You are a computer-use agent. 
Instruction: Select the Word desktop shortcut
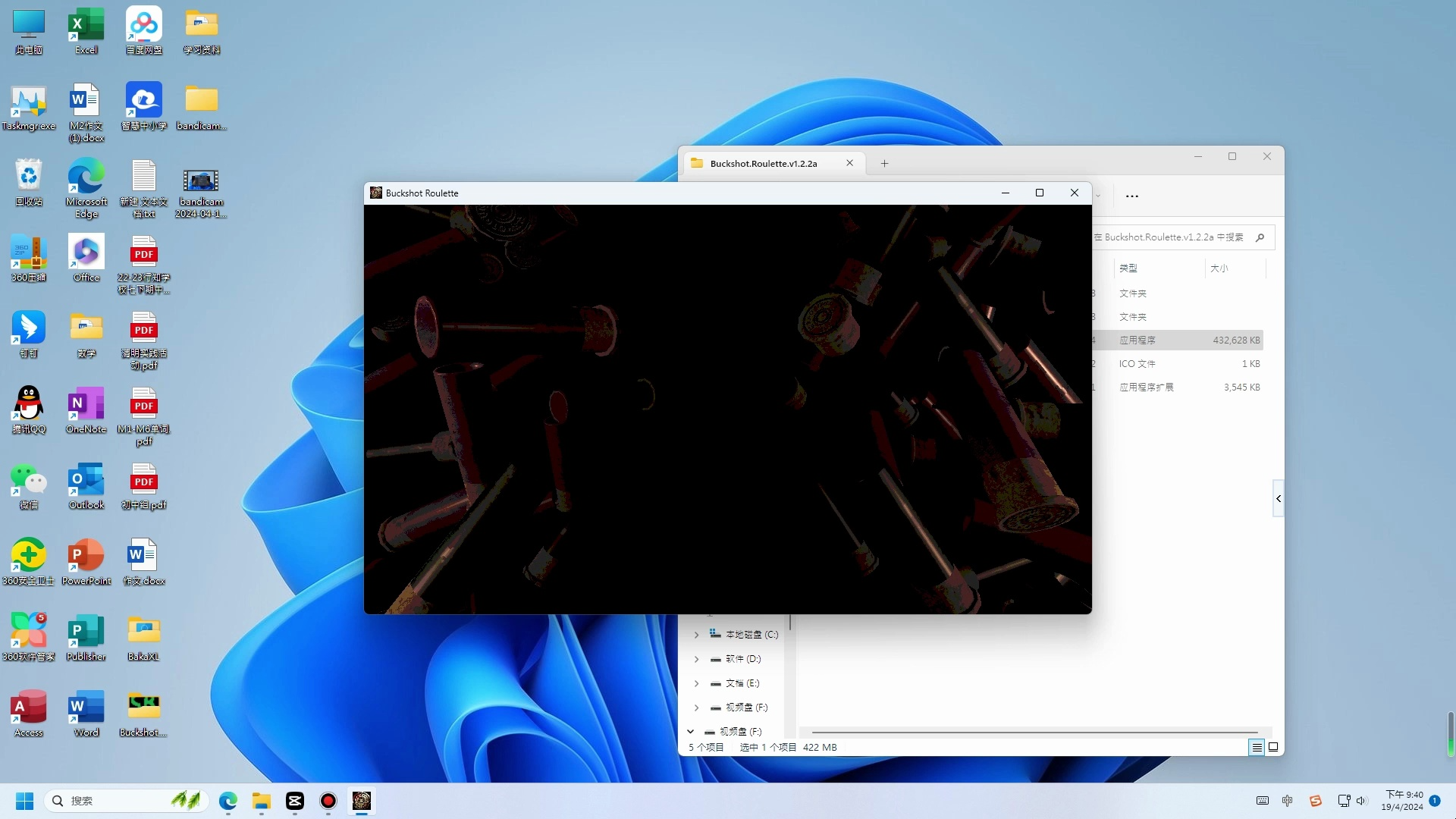[x=86, y=714]
